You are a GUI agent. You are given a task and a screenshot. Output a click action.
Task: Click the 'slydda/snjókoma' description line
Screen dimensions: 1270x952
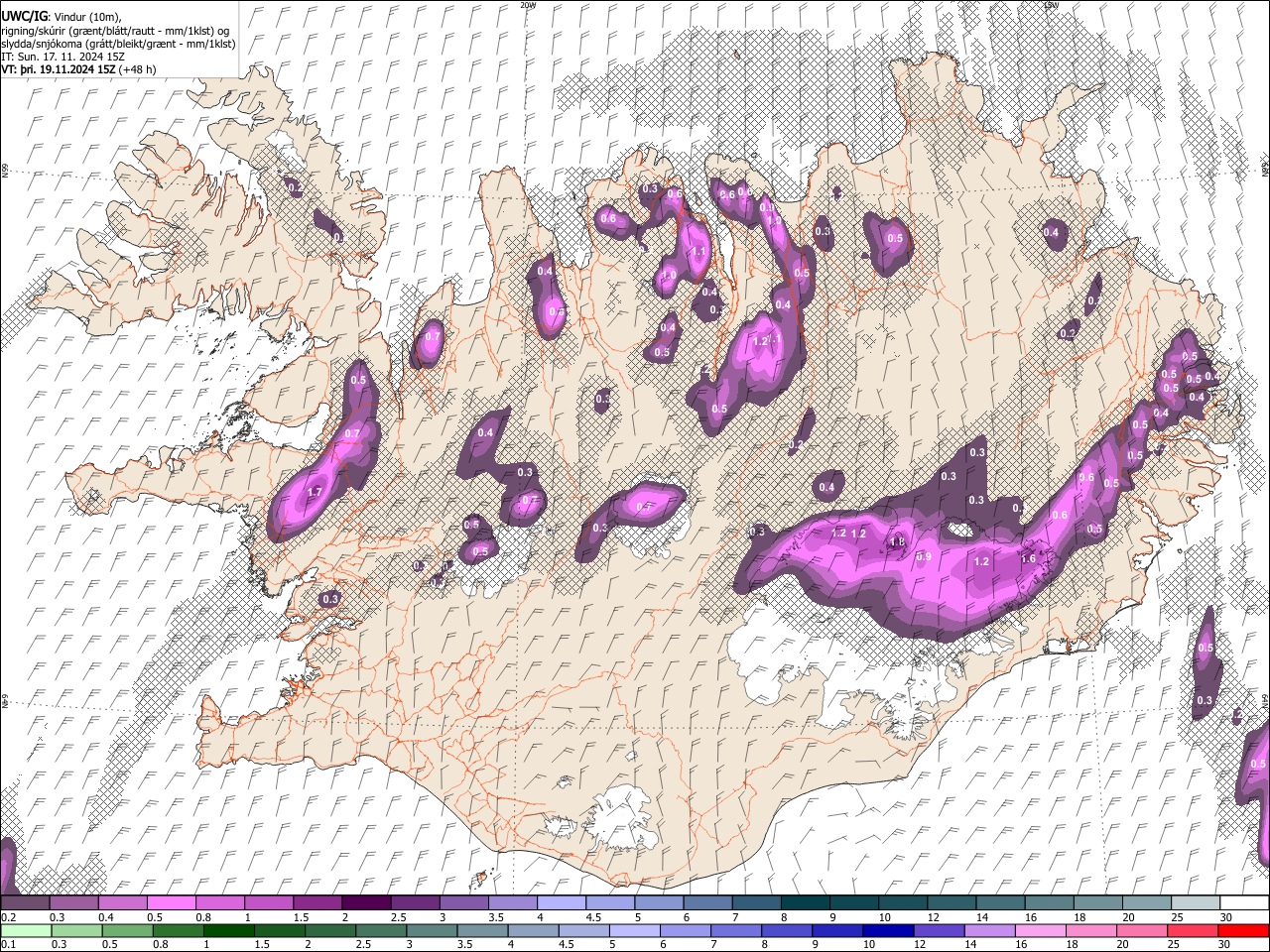pos(118,45)
